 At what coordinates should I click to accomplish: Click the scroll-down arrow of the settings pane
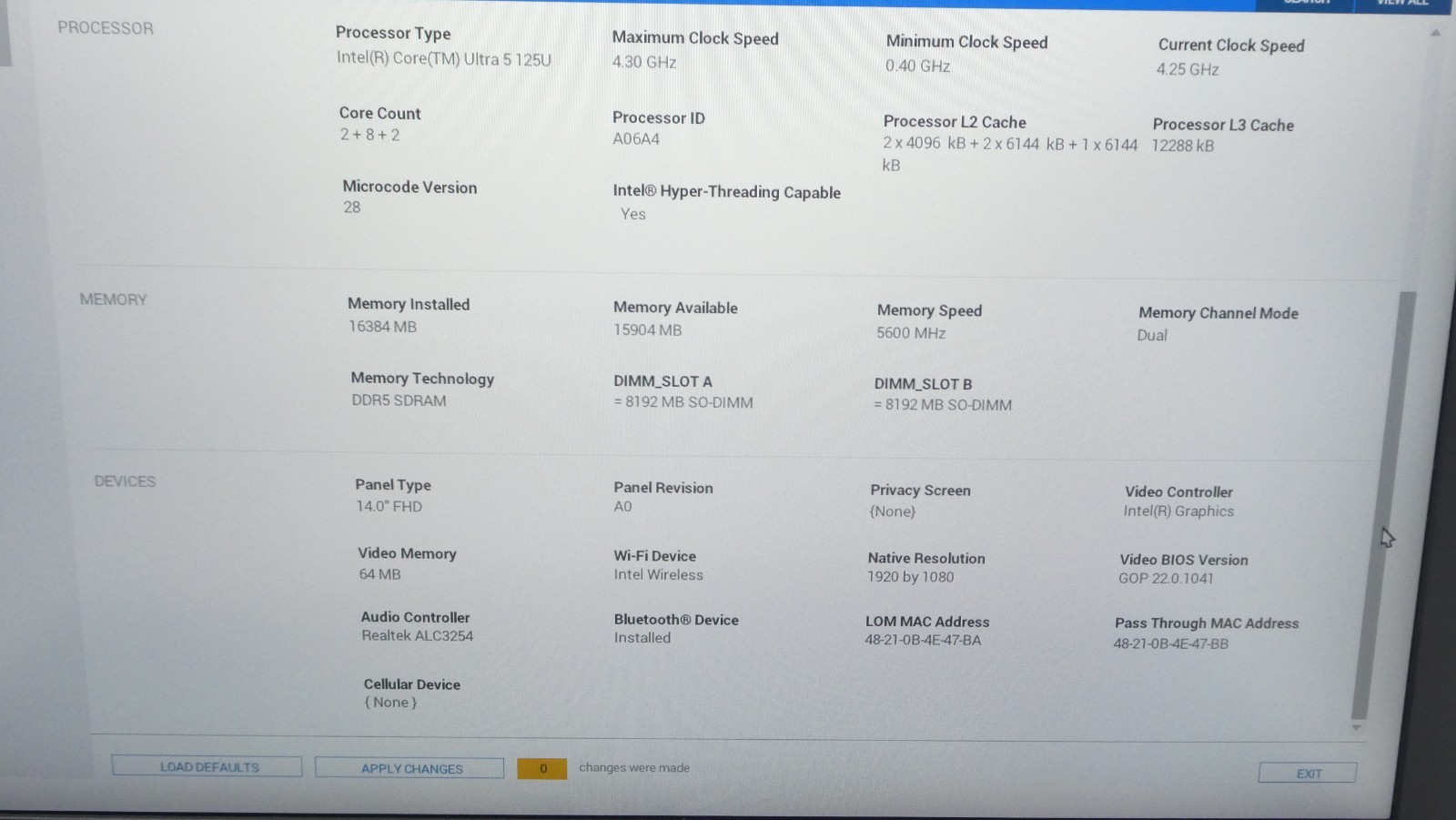coord(1357,727)
